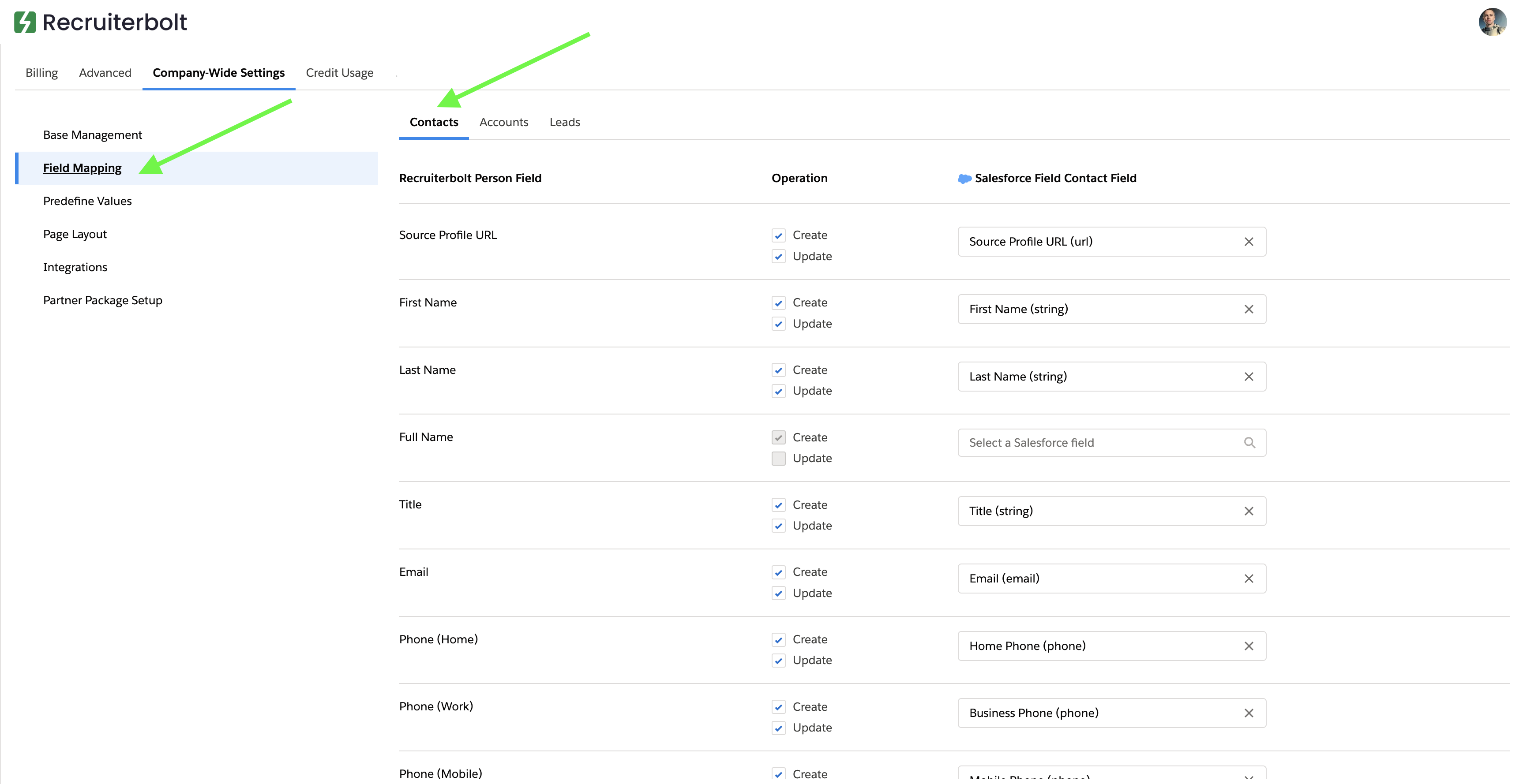This screenshot has height=784, width=1523.
Task: Click the search icon in Full Name field
Action: (x=1249, y=443)
